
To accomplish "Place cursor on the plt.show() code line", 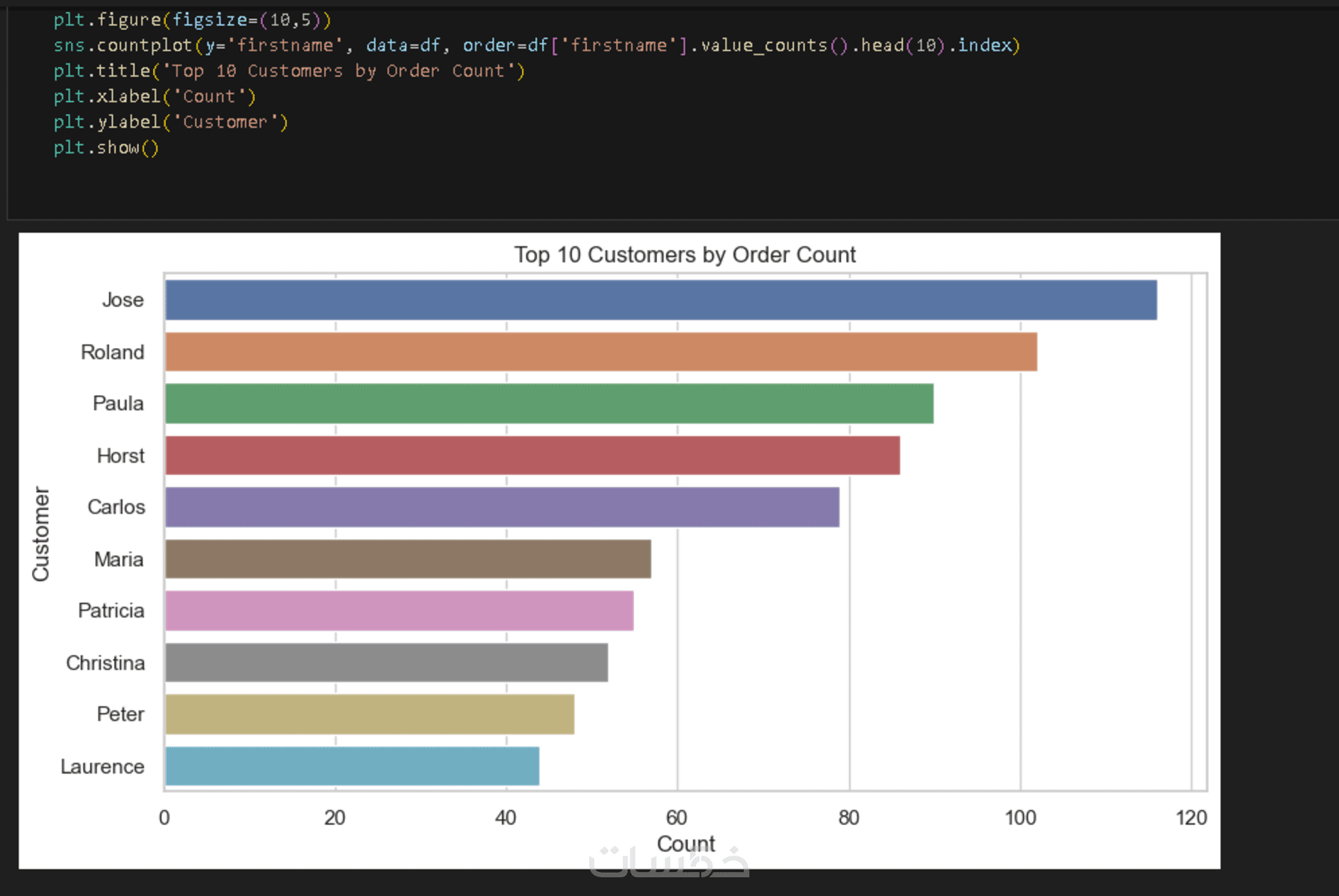I will 106,148.
